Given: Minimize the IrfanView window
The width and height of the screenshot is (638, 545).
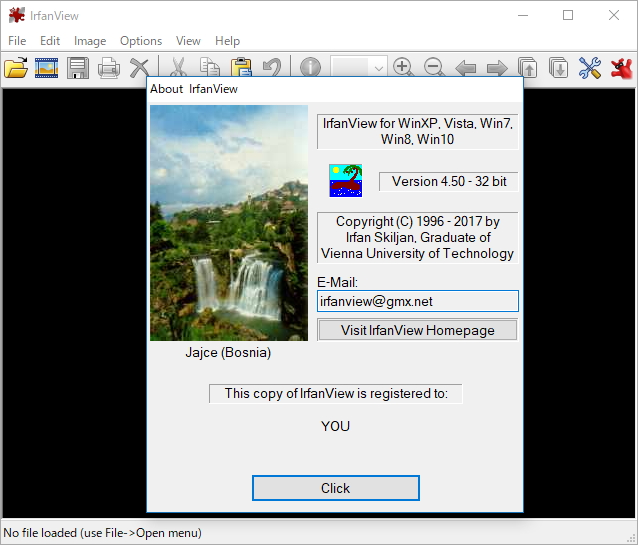Looking at the screenshot, I should coord(523,15).
